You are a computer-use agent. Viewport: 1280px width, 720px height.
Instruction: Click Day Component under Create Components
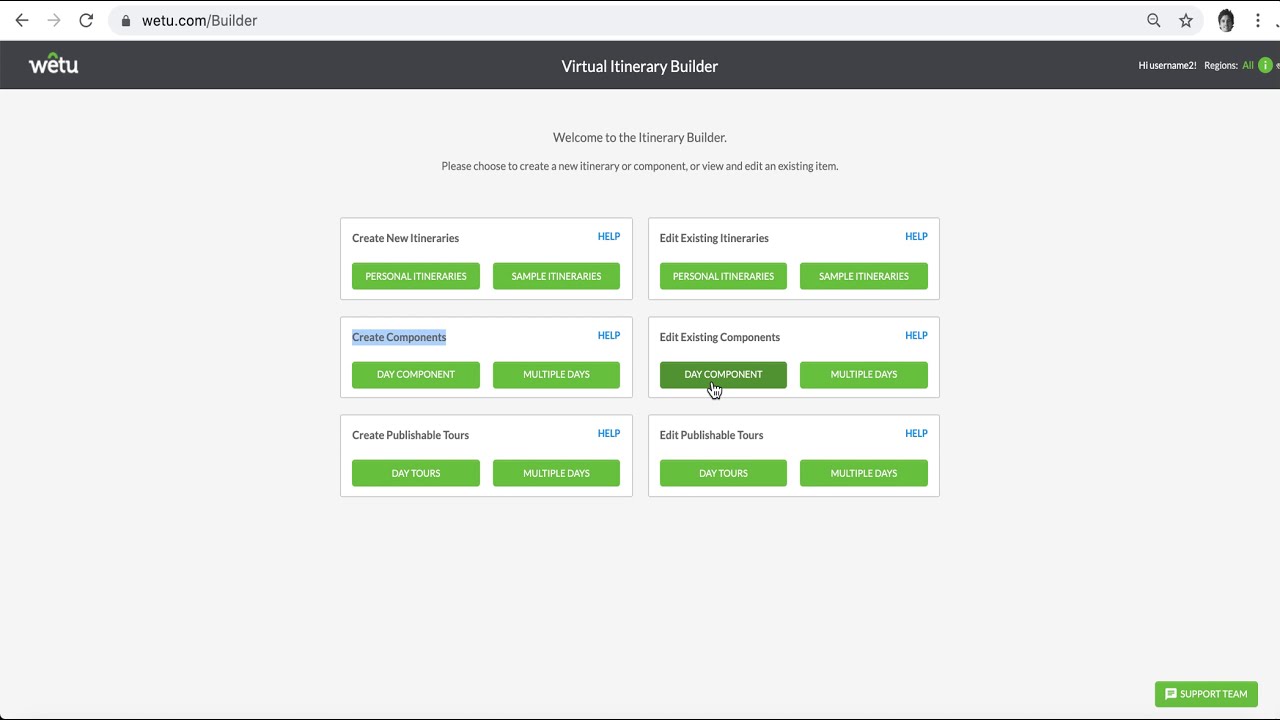416,374
